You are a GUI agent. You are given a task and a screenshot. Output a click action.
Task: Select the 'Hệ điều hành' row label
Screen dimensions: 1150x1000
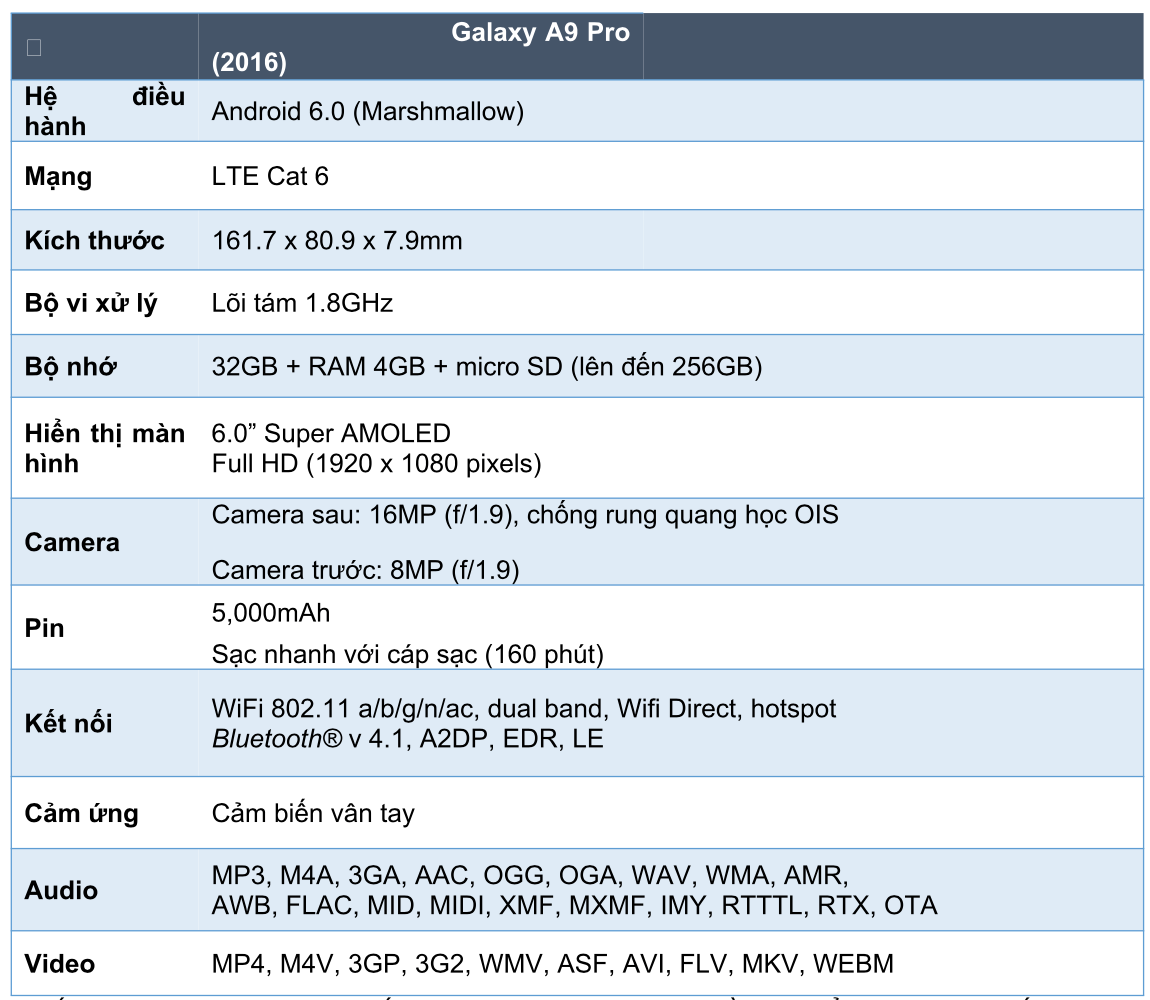(105, 112)
